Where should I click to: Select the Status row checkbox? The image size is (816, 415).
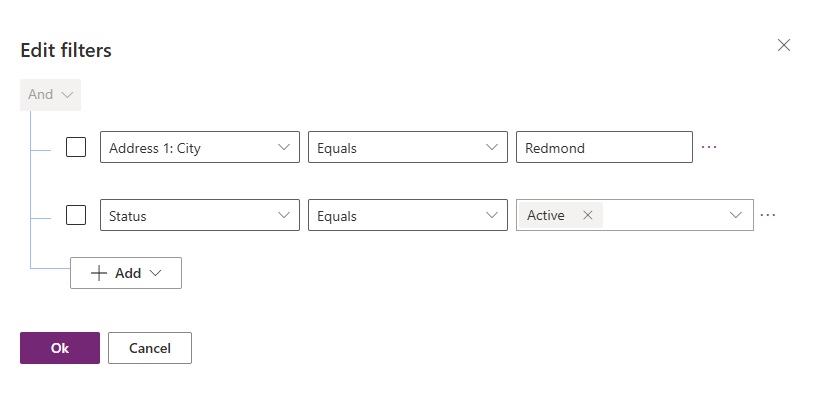(x=76, y=215)
